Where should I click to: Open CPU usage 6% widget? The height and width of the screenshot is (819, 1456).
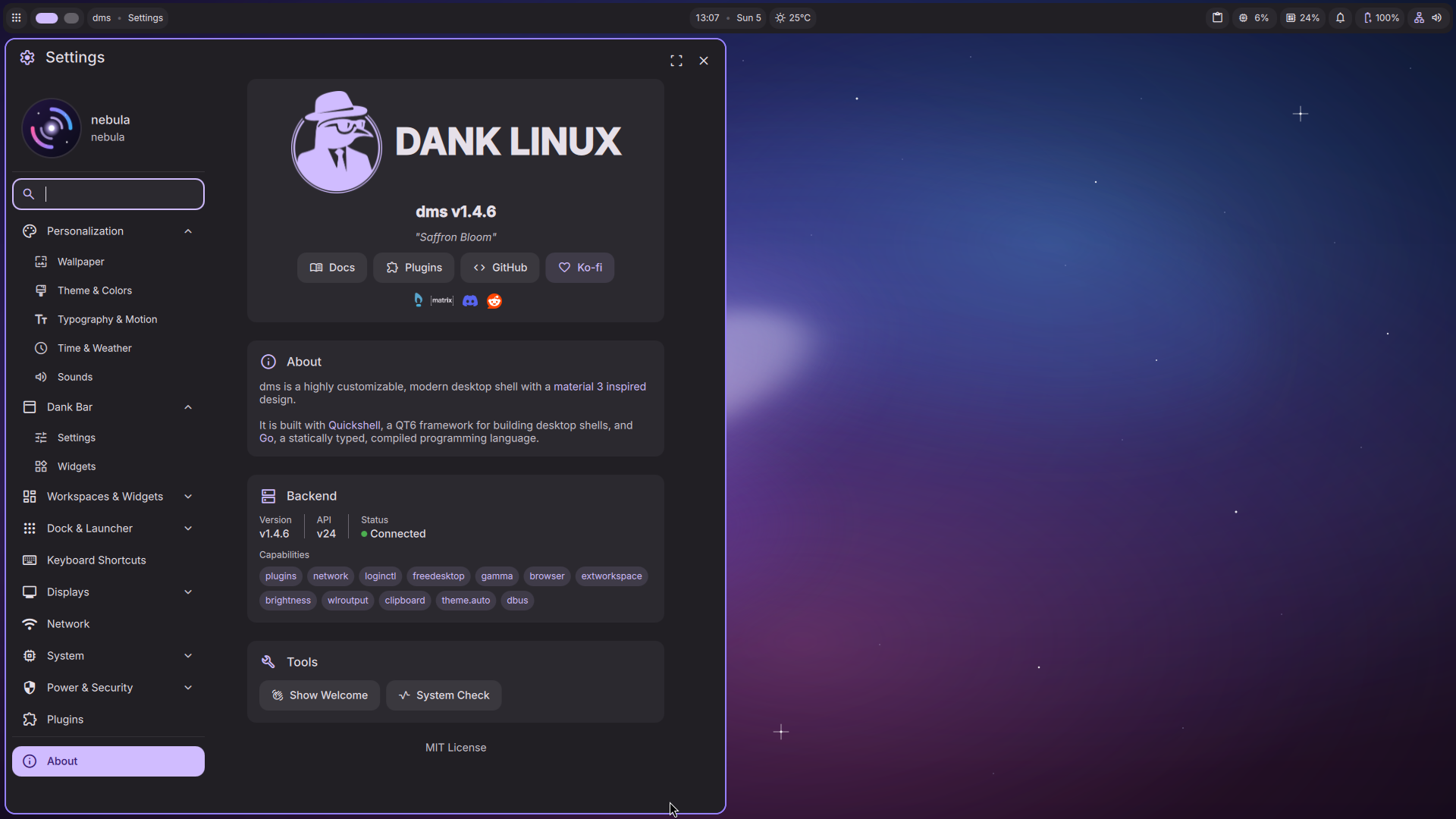coord(1254,17)
